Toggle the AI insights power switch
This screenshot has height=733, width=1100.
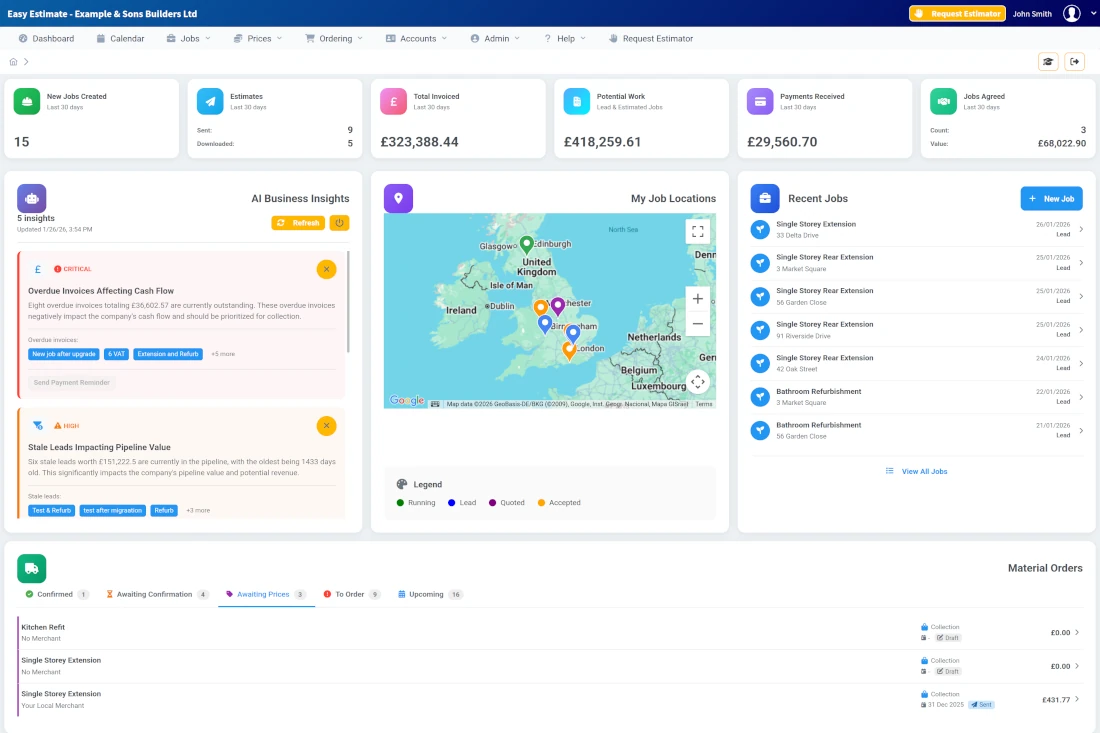339,223
